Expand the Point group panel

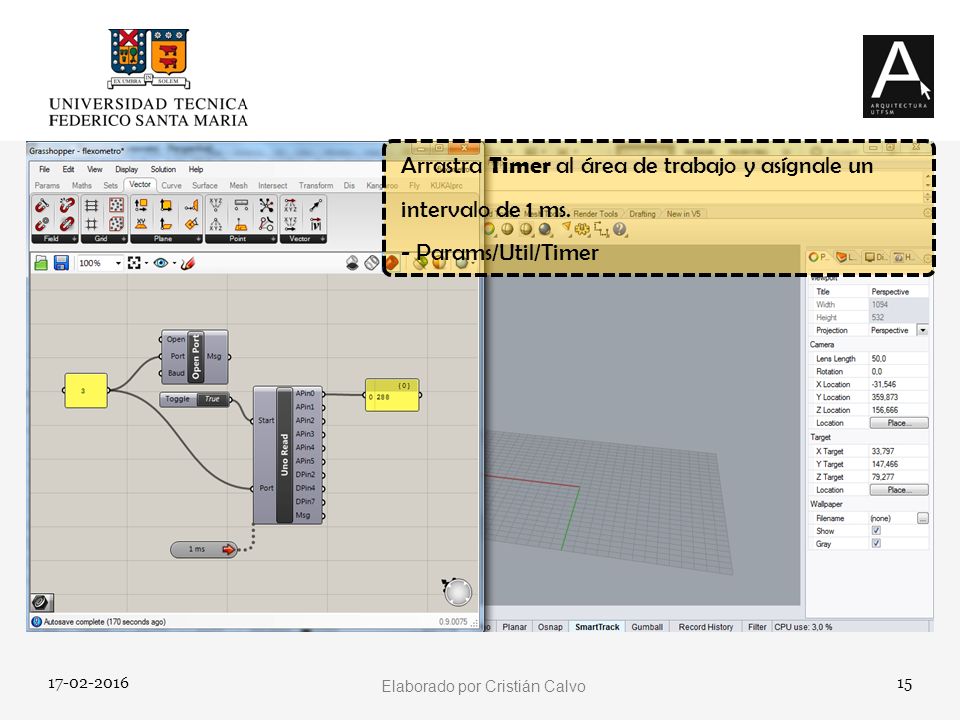coord(273,239)
